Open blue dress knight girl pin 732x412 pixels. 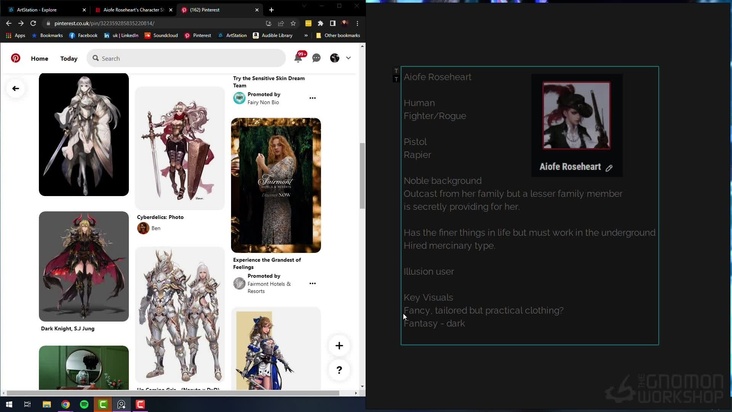click(276, 349)
